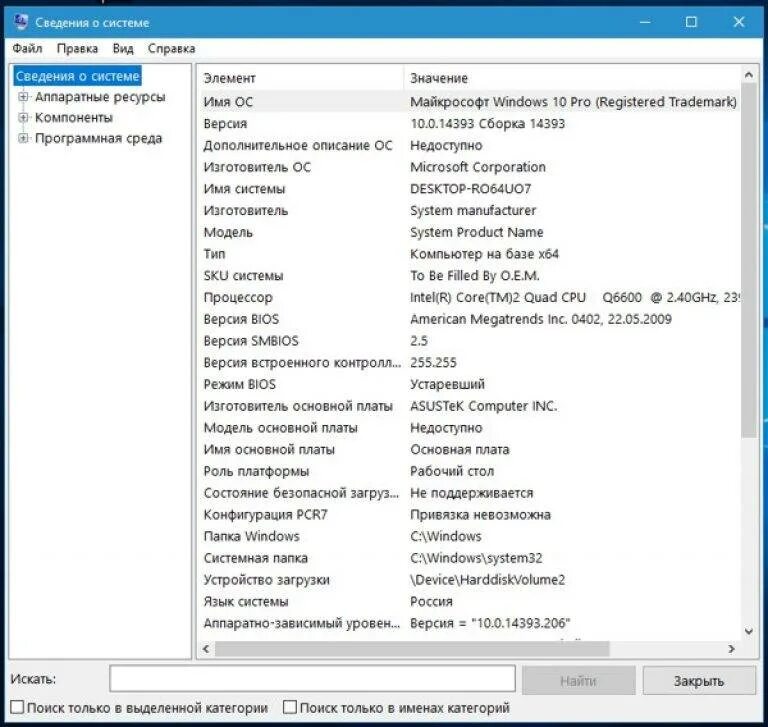The width and height of the screenshot is (768, 727).
Task: Close the window with the X button
Action: pyautogui.click(x=739, y=22)
